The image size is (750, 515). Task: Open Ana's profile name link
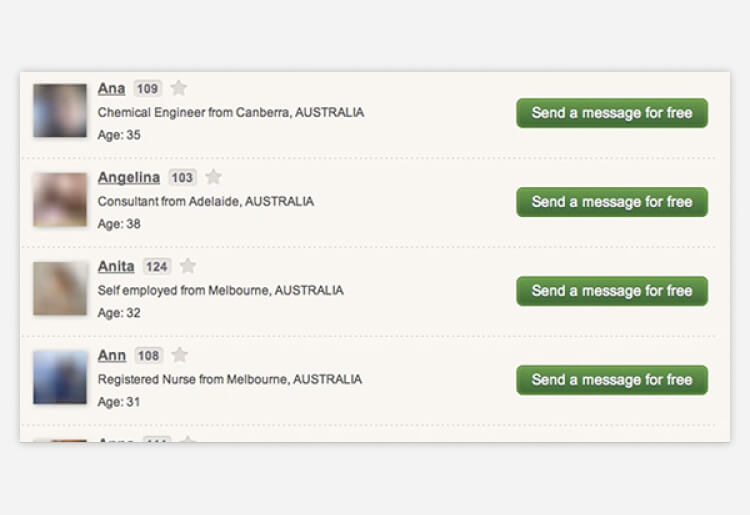[111, 88]
